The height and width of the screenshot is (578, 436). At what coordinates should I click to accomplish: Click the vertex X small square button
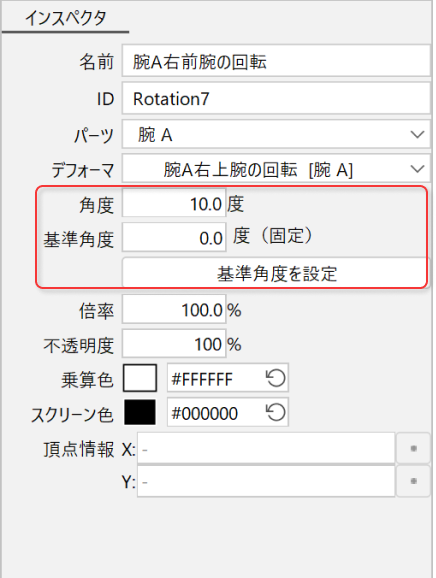click(414, 448)
